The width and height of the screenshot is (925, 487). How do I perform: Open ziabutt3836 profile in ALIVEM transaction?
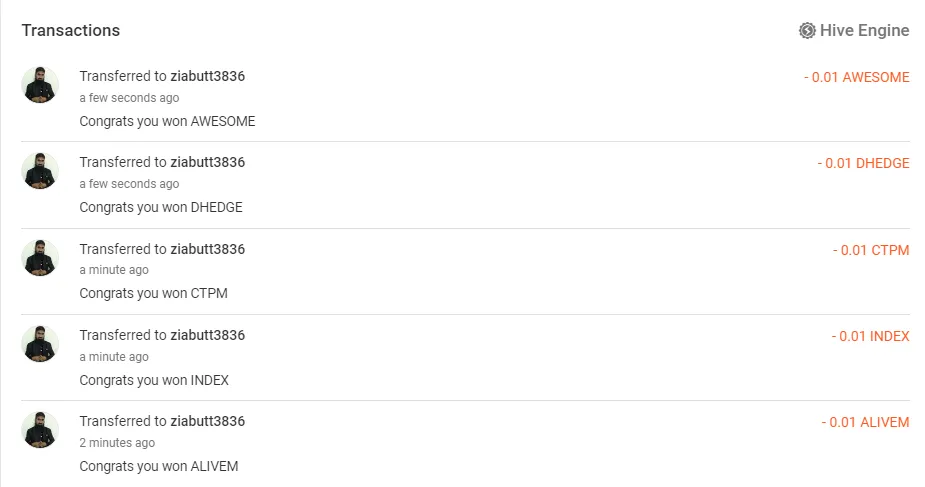click(208, 422)
